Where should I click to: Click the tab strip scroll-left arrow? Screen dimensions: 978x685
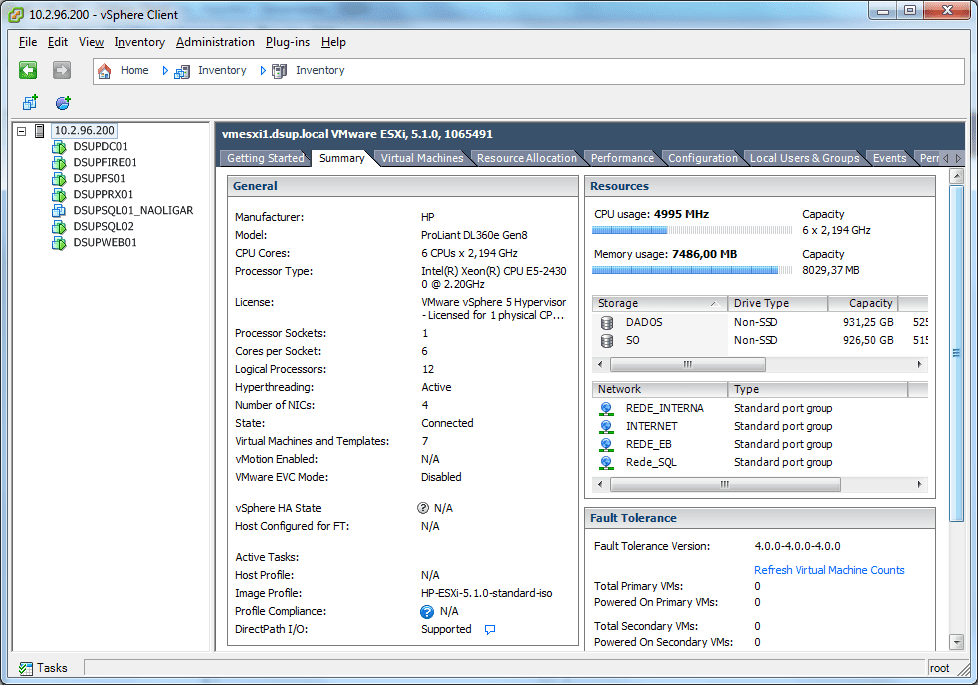point(946,158)
